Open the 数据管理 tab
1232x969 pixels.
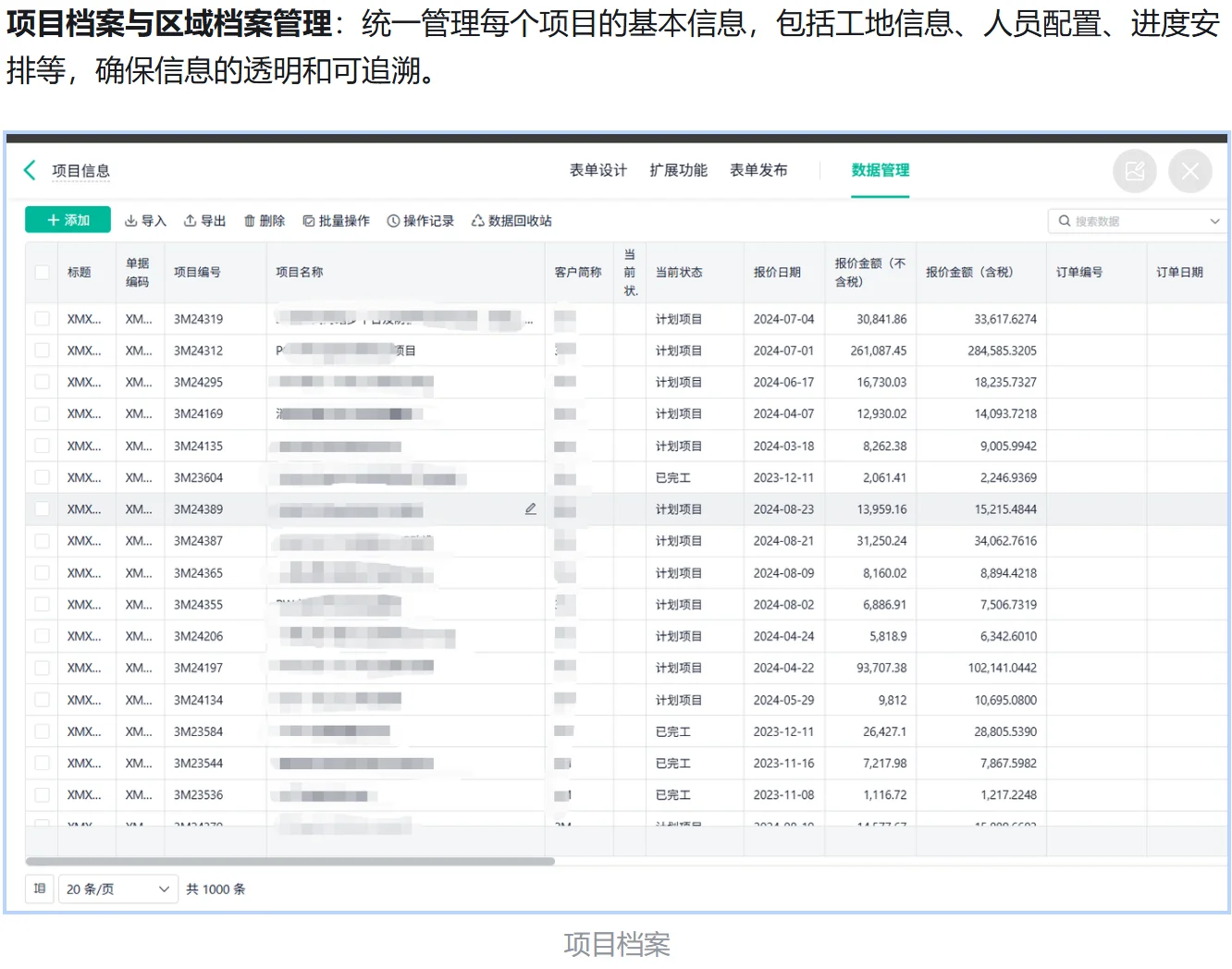pos(879,170)
